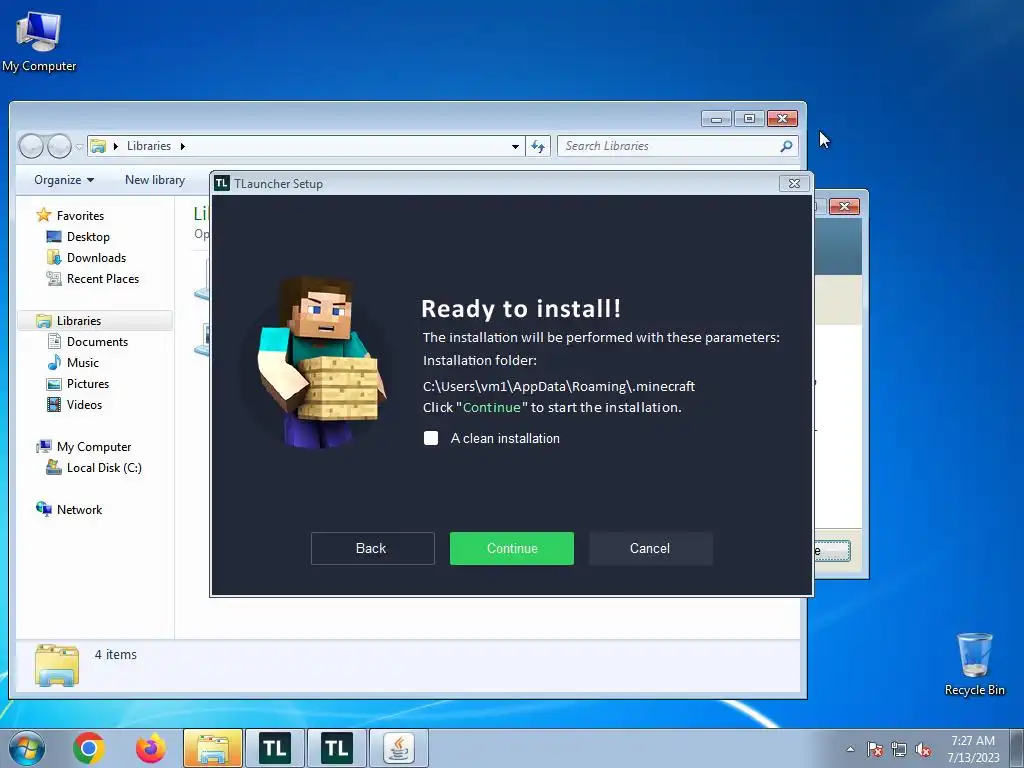The image size is (1024, 768).
Task: Show hidden tray icons arrow
Action: [x=850, y=749]
